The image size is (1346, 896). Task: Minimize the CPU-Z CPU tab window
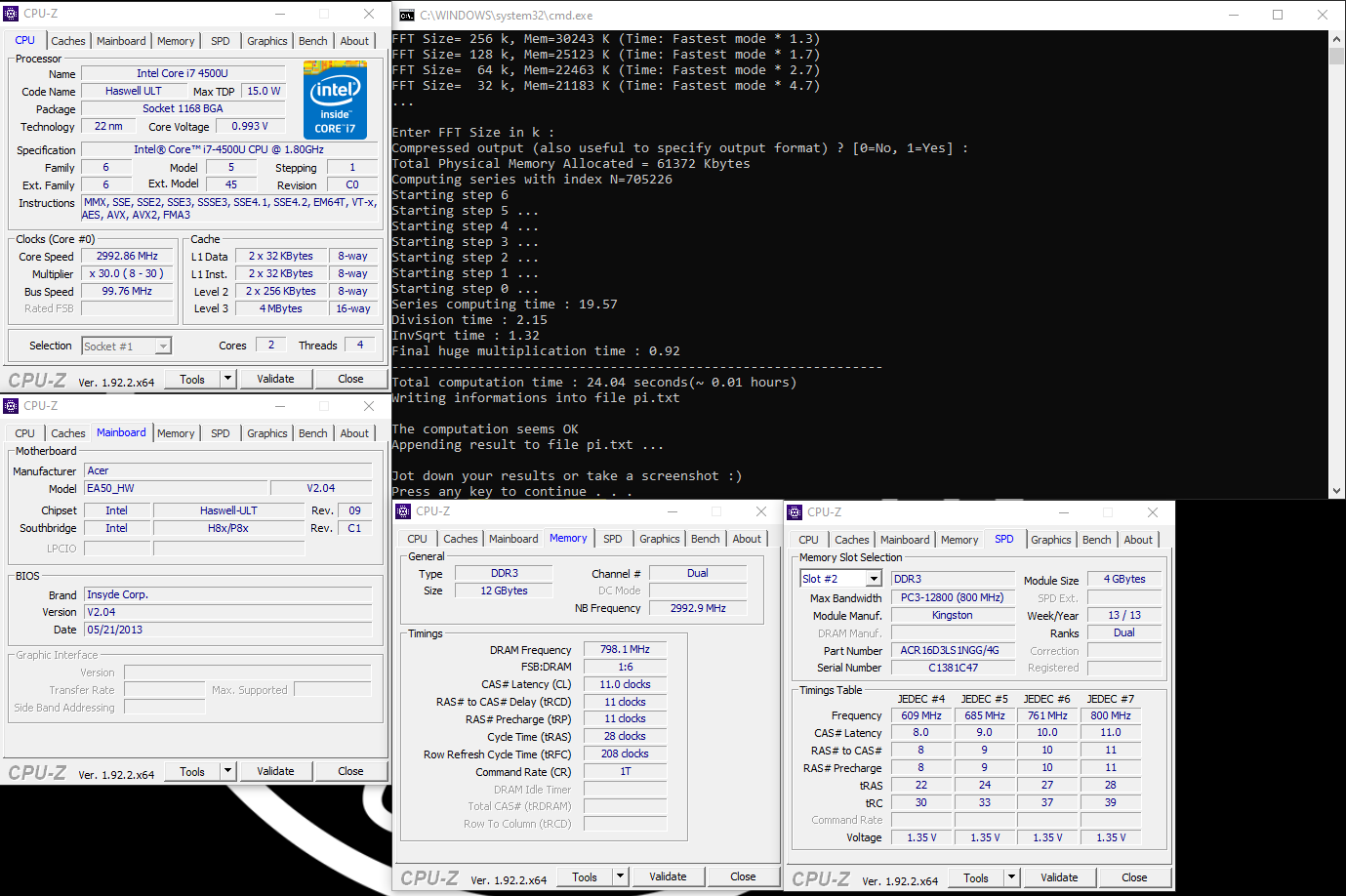(280, 14)
